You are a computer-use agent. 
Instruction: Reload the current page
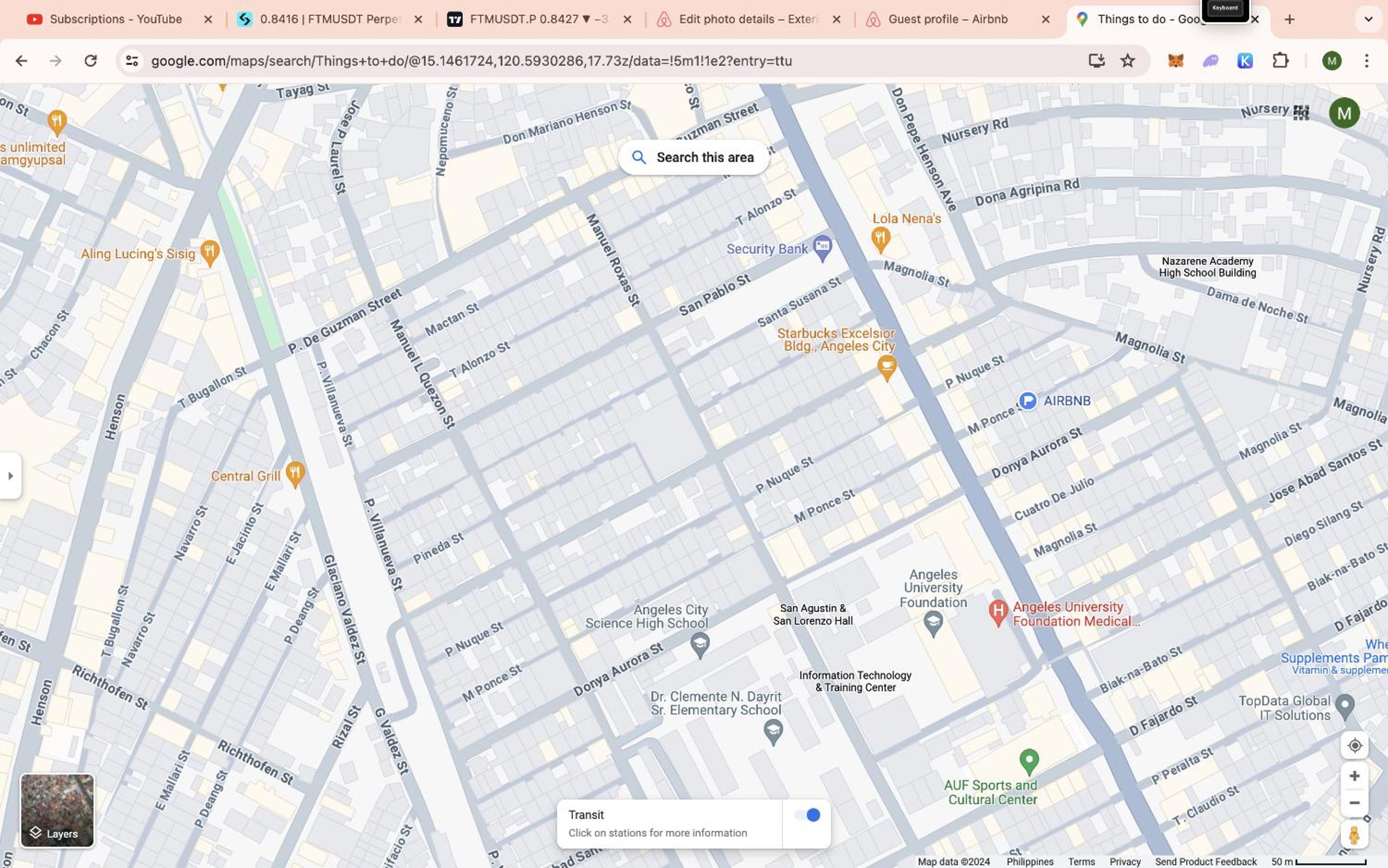point(90,61)
